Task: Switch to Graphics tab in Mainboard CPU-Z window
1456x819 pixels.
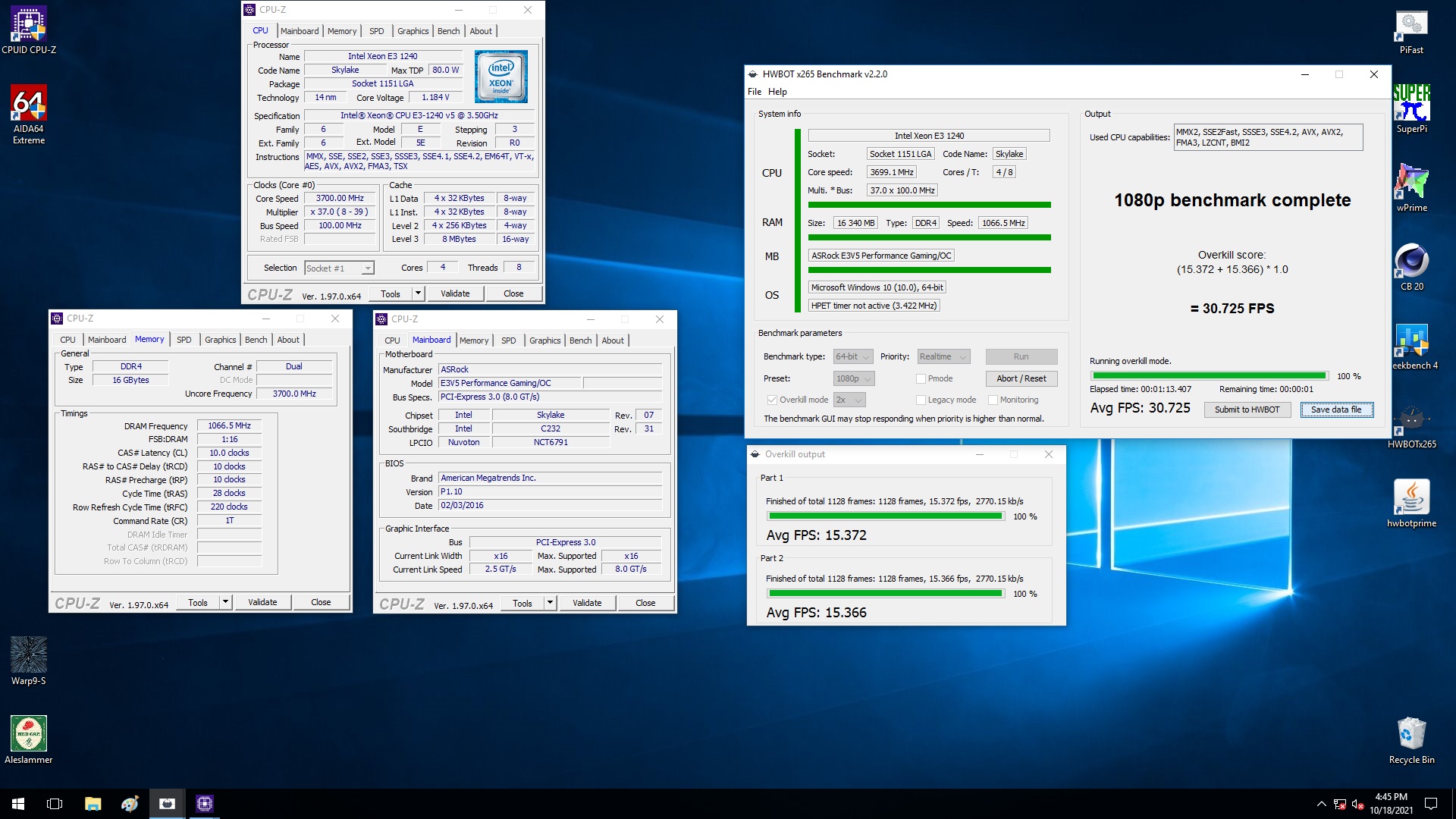Action: point(545,340)
